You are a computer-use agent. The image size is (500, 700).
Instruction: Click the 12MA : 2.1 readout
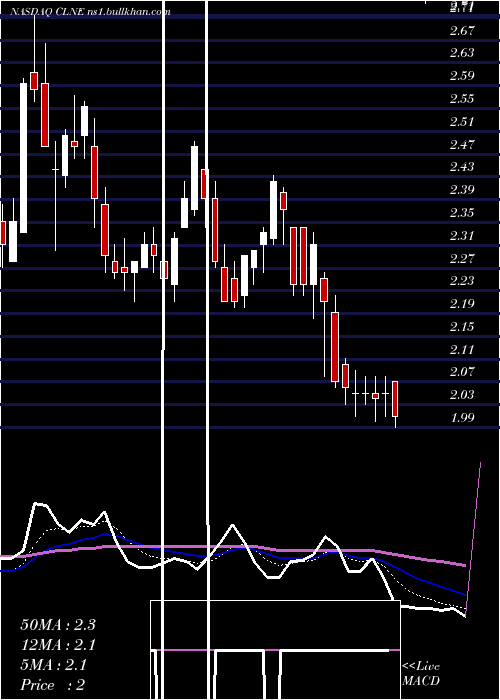(58, 645)
